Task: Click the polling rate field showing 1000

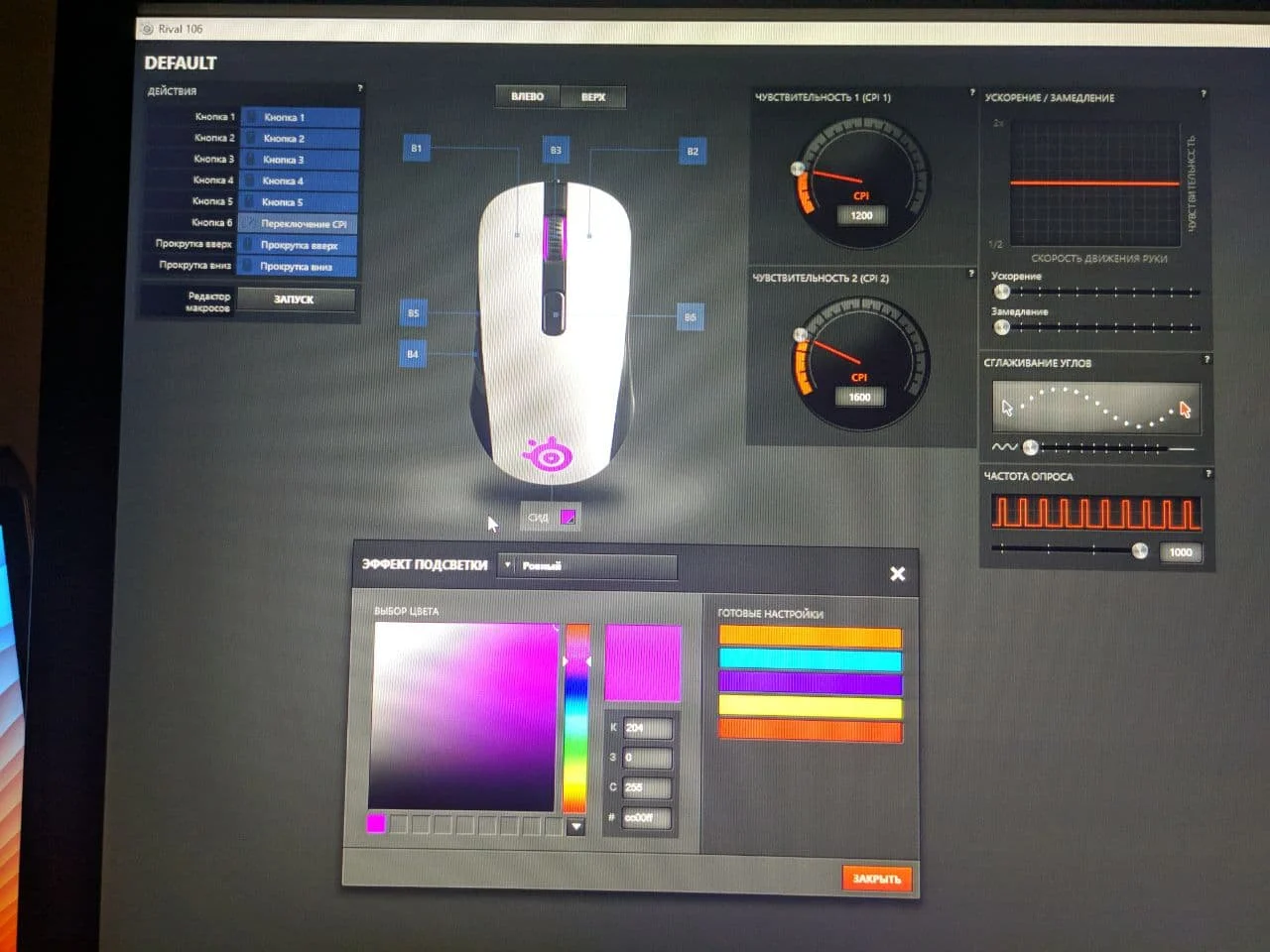Action: pos(1181,552)
